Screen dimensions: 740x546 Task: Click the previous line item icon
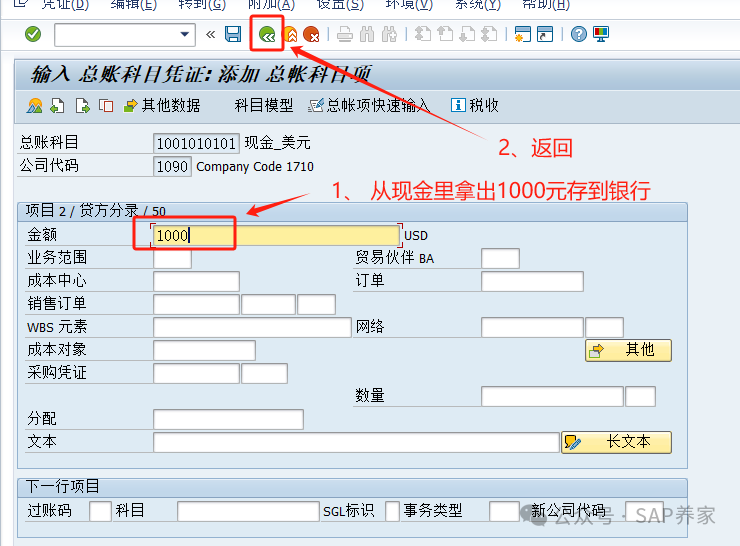click(57, 105)
